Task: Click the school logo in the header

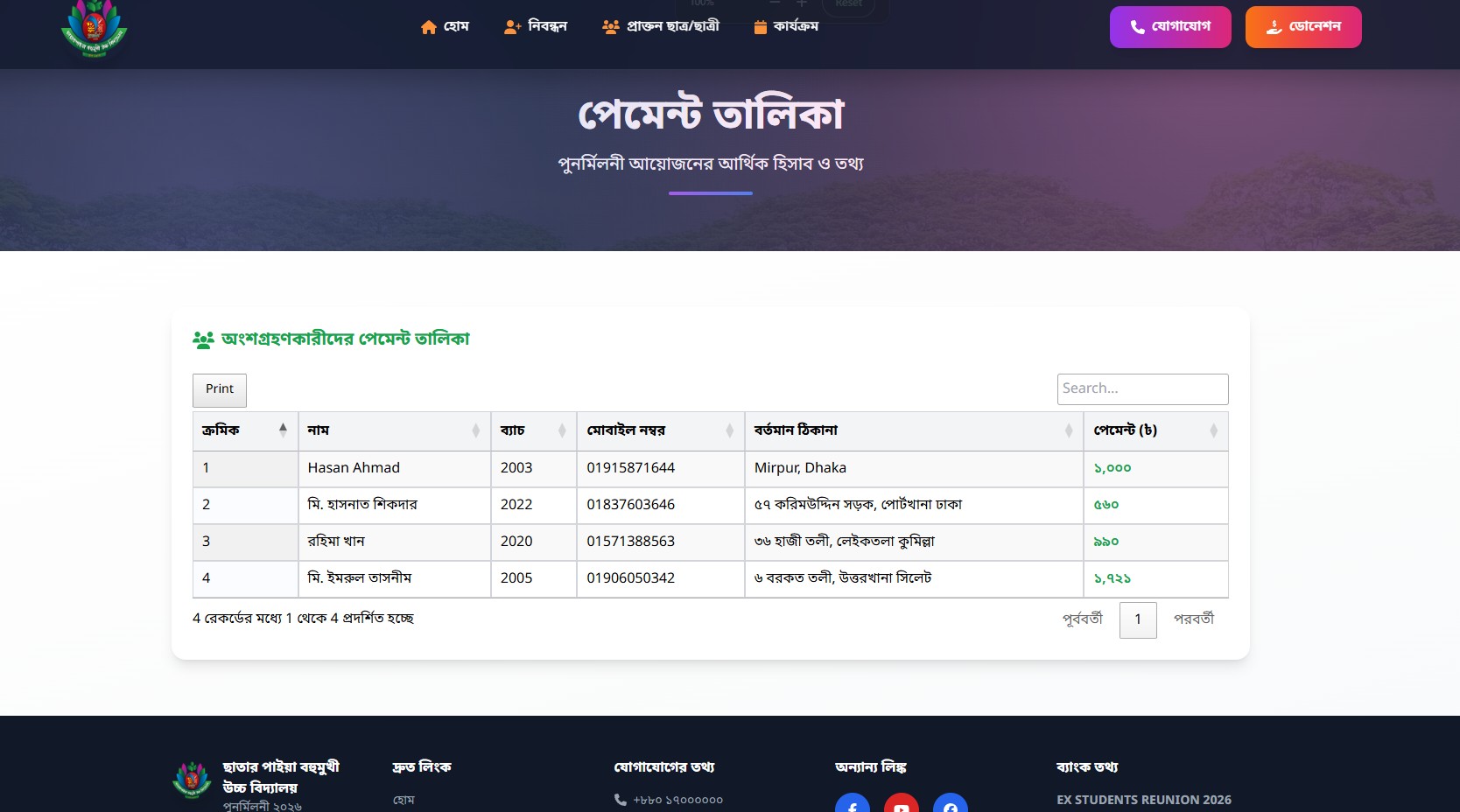Action: 94,28
